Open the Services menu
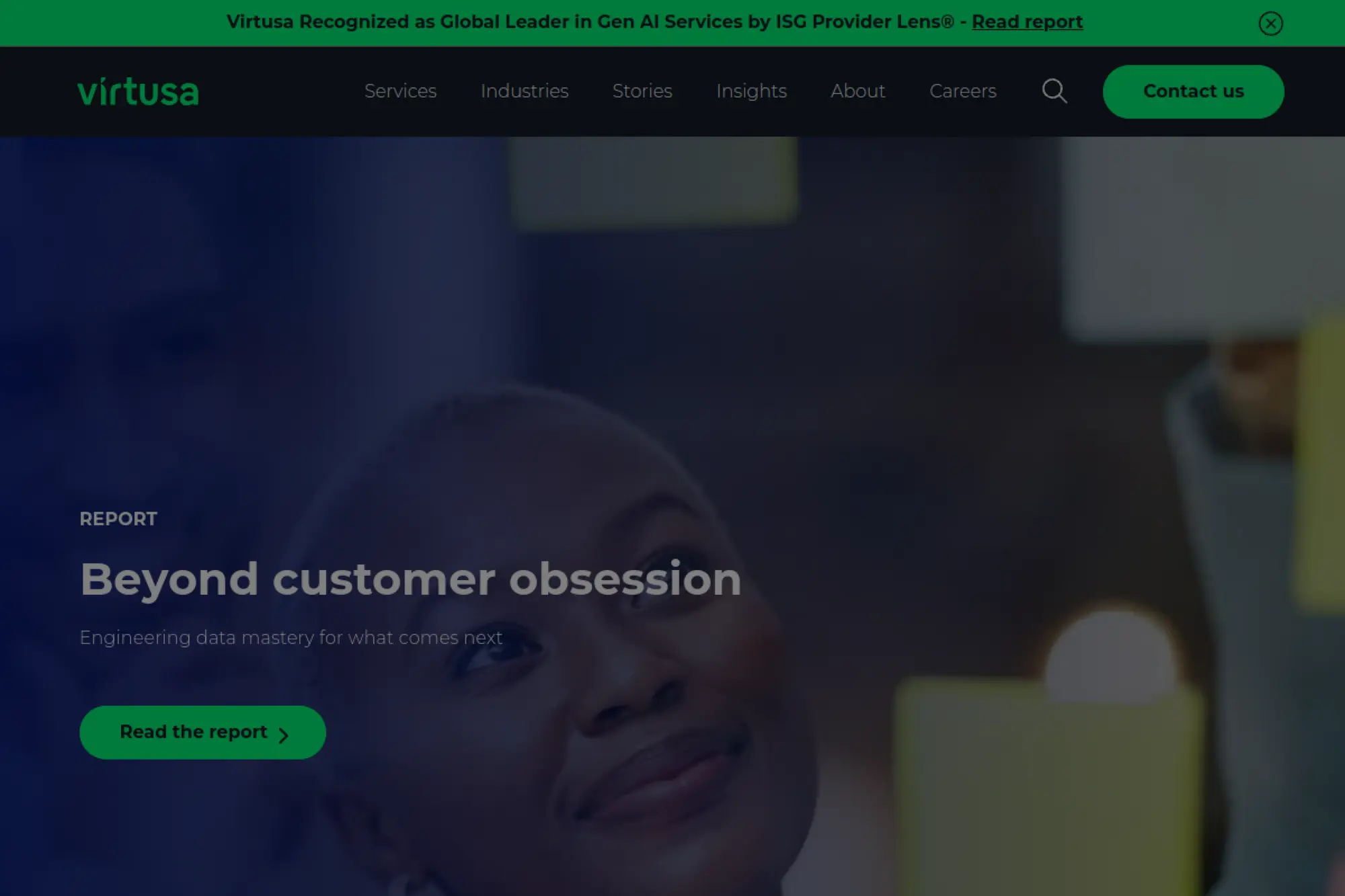The height and width of the screenshot is (896, 1345). (x=400, y=91)
